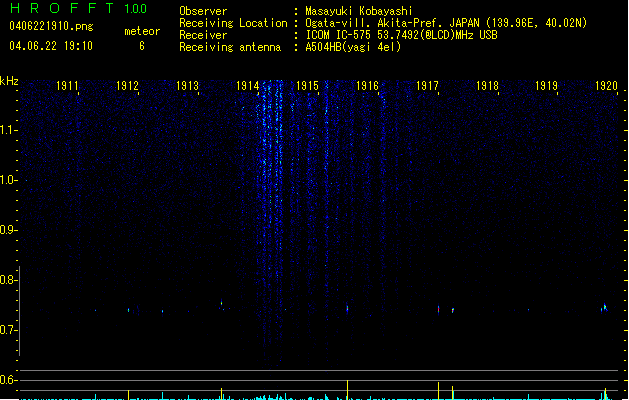Click the meteor echo near 1920

click(x=604, y=308)
